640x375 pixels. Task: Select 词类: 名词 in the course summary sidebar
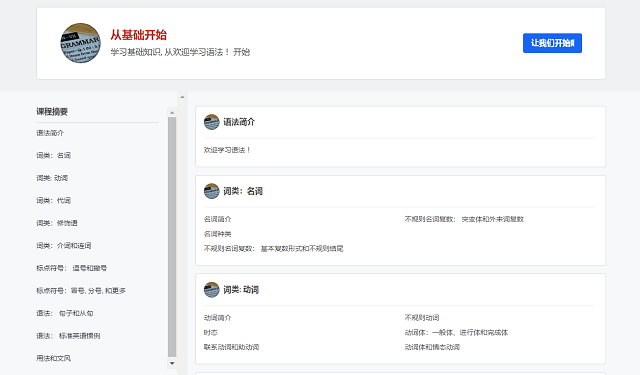(x=53, y=155)
